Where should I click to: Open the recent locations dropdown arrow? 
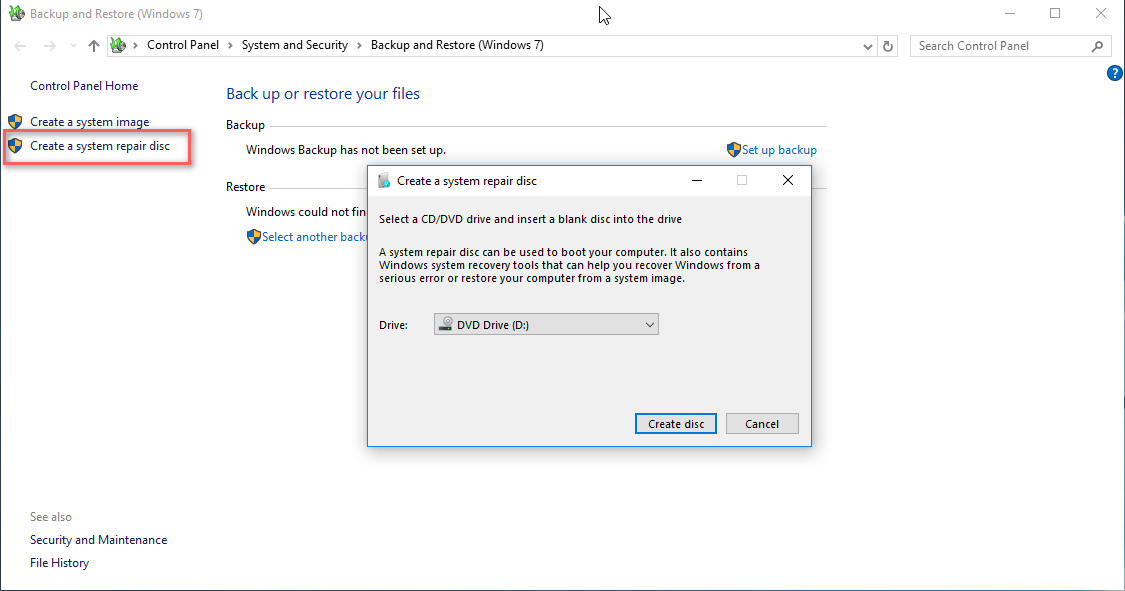pyautogui.click(x=73, y=46)
